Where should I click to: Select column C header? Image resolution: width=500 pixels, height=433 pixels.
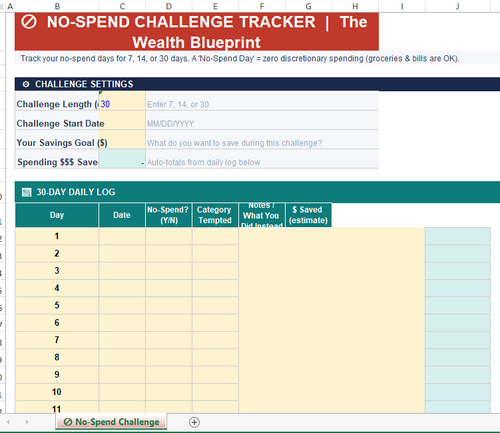click(122, 6)
